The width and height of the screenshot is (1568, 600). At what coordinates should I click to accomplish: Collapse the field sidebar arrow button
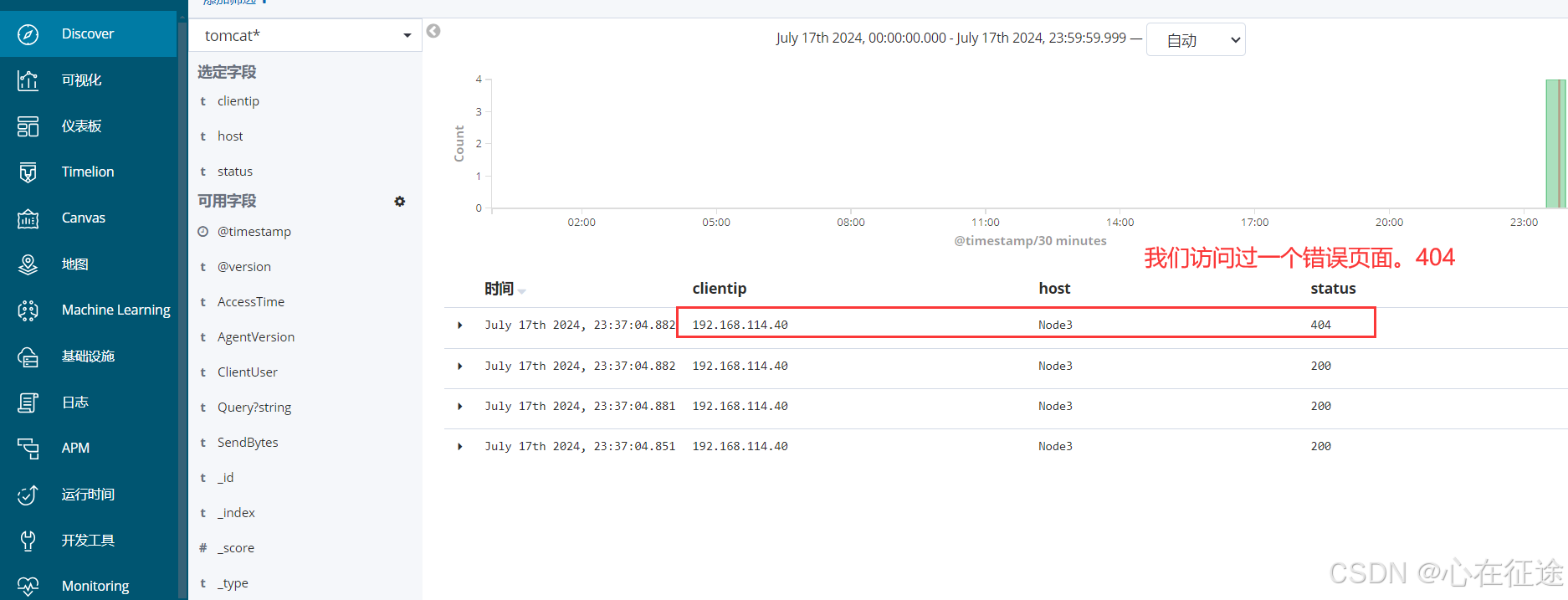coord(433,31)
